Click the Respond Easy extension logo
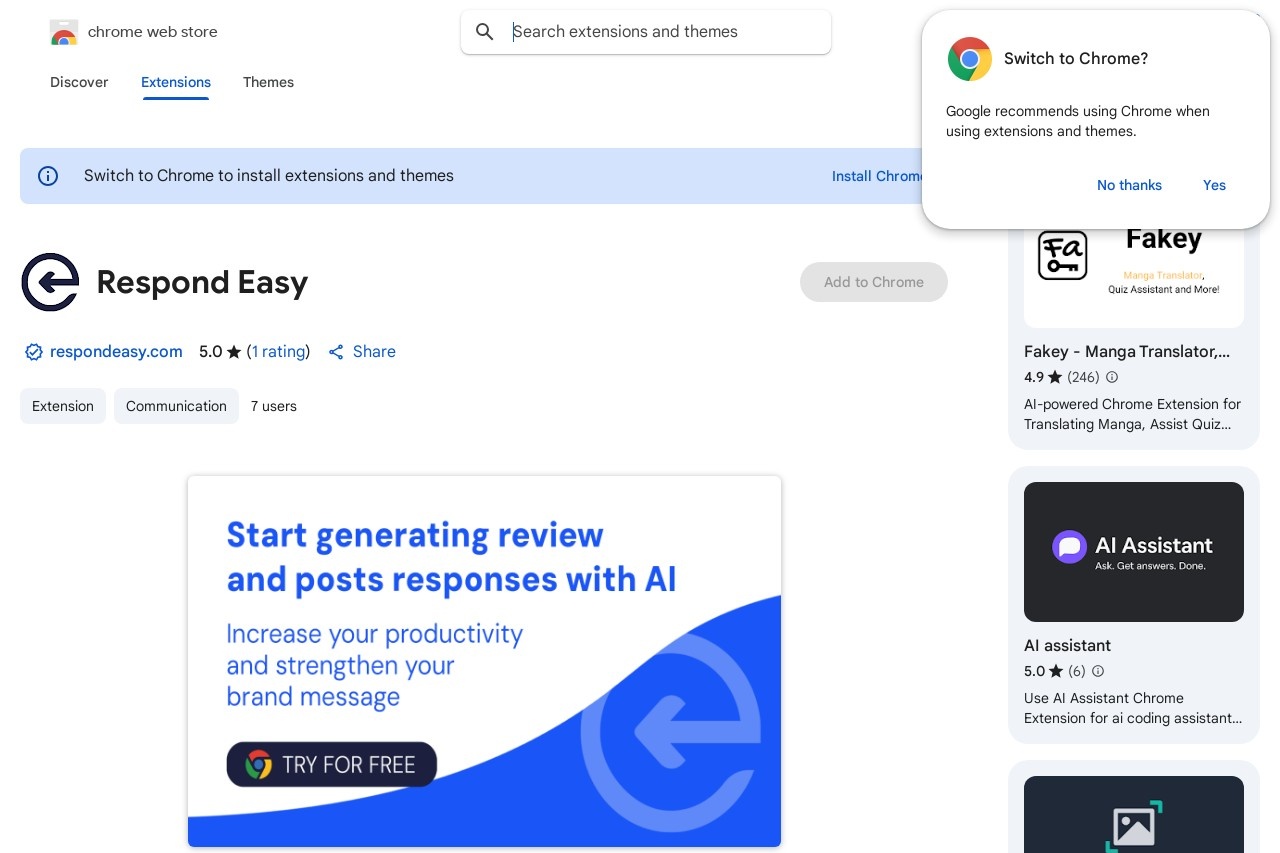Image resolution: width=1280 pixels, height=853 pixels. tap(50, 282)
